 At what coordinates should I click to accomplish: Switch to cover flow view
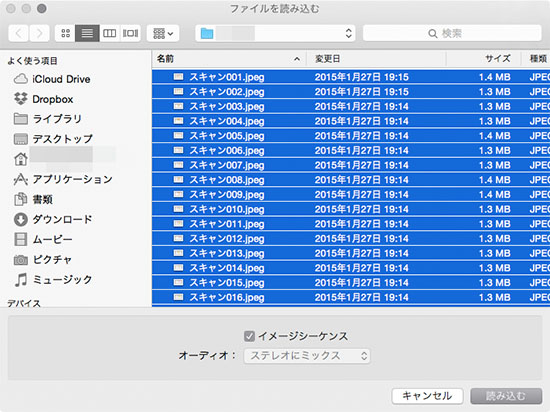point(130,33)
